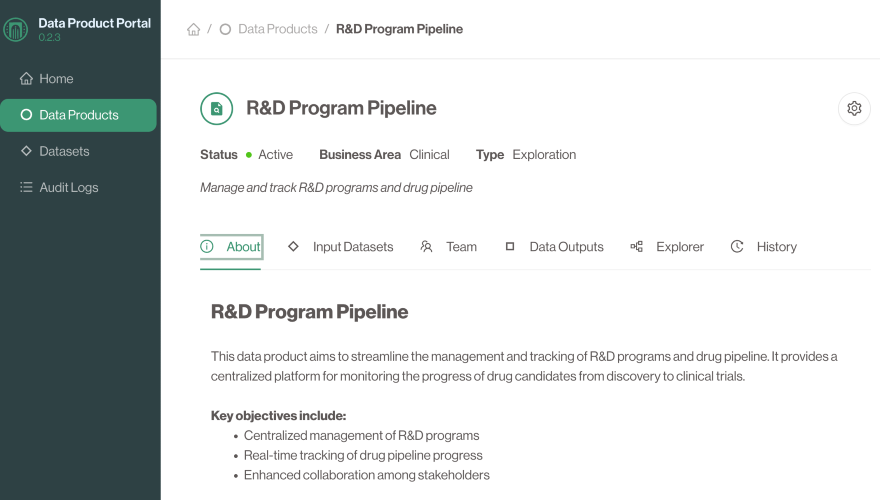Click the Exploration type value
This screenshot has width=880, height=500.
pos(544,155)
